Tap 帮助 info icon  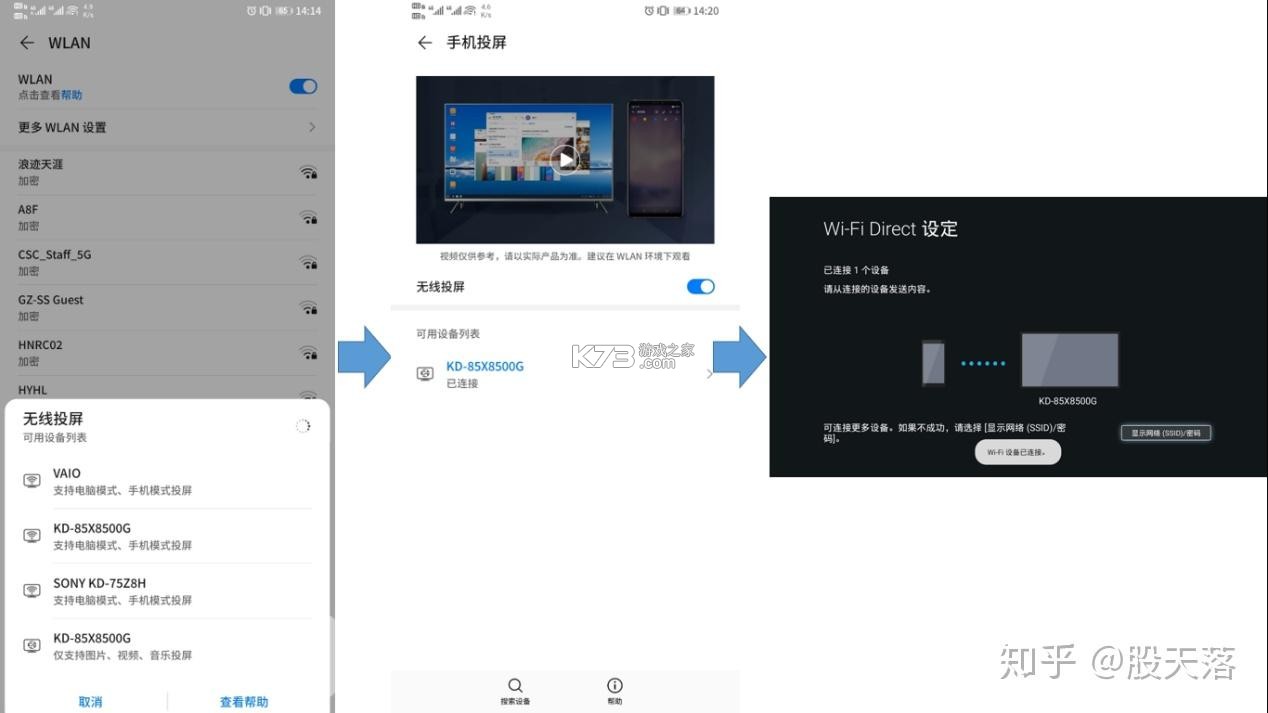click(x=615, y=686)
